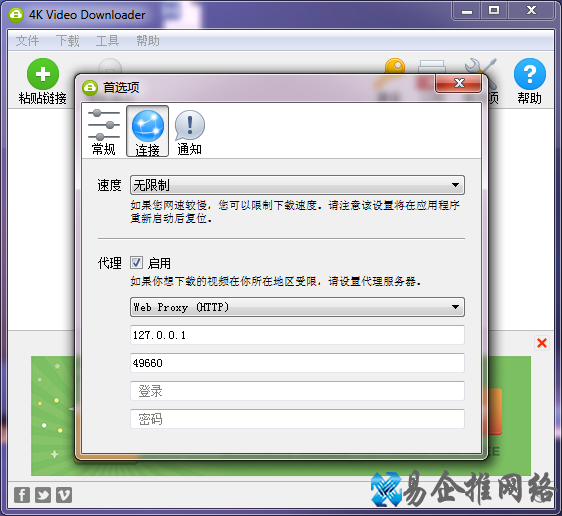This screenshot has width=562, height=516.
Task: Select the Connection (连接) globe tab
Action: pos(147,132)
